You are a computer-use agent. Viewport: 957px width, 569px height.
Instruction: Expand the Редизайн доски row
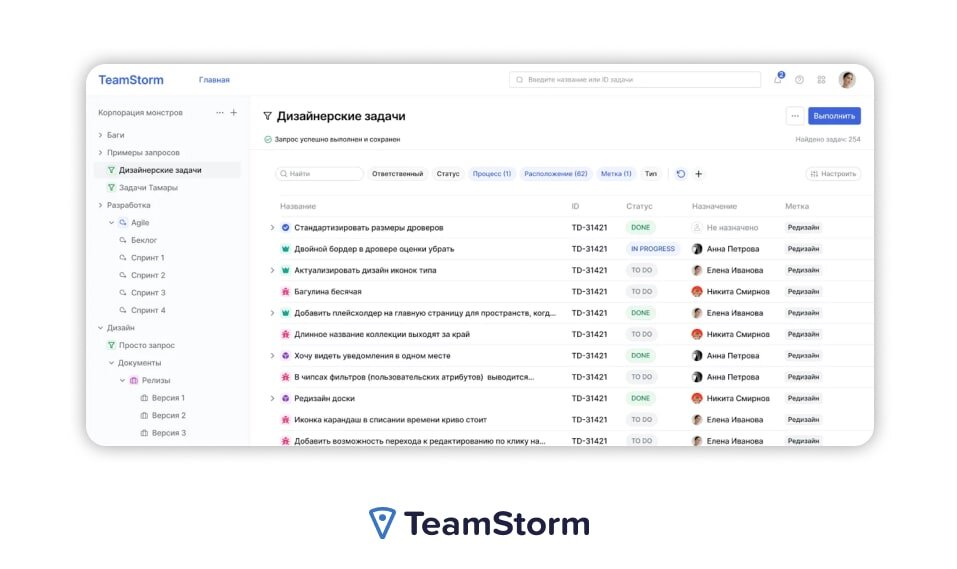[x=272, y=399]
